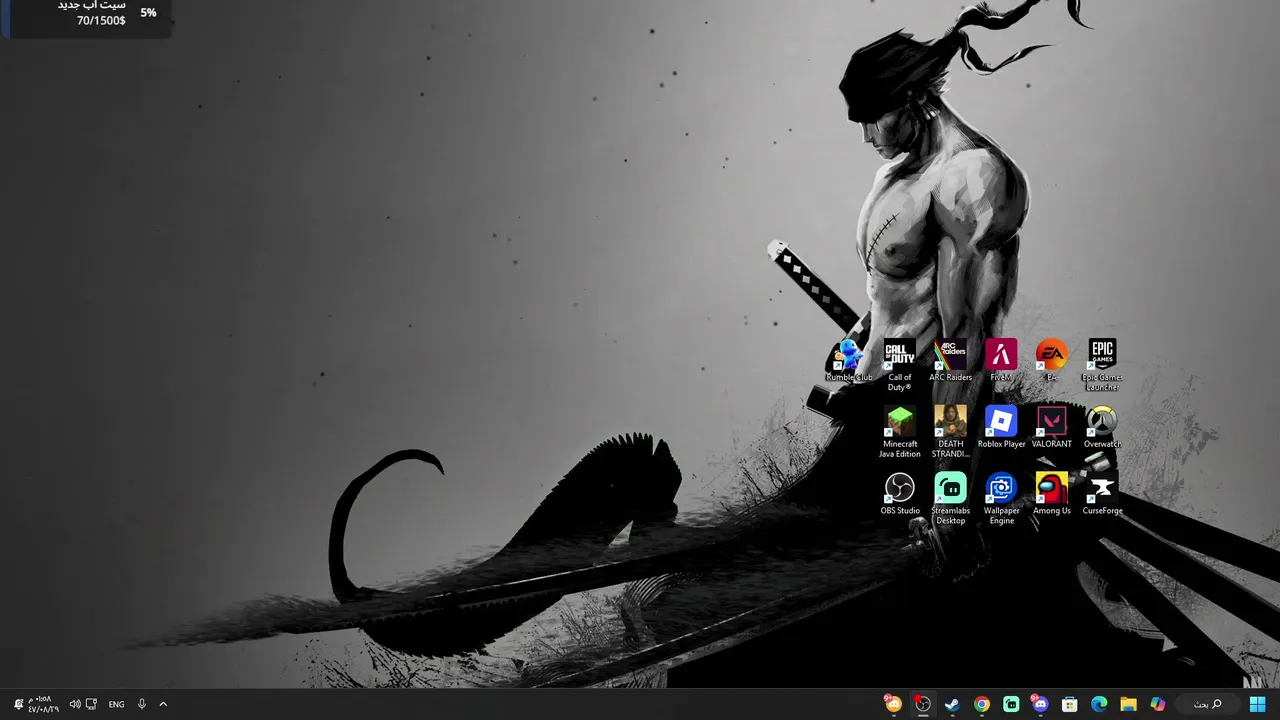Select the Overwatch desktop icon
The width and height of the screenshot is (1280, 720).
click(1102, 427)
